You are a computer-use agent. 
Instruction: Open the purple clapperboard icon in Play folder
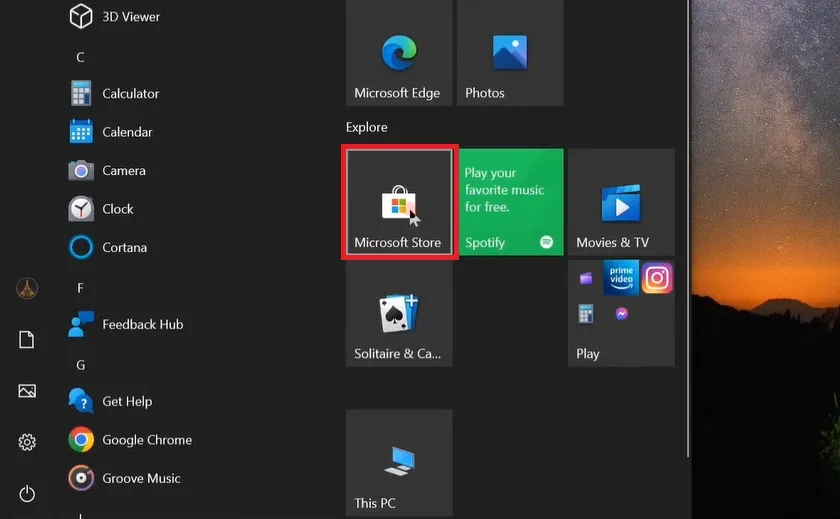[x=586, y=279]
